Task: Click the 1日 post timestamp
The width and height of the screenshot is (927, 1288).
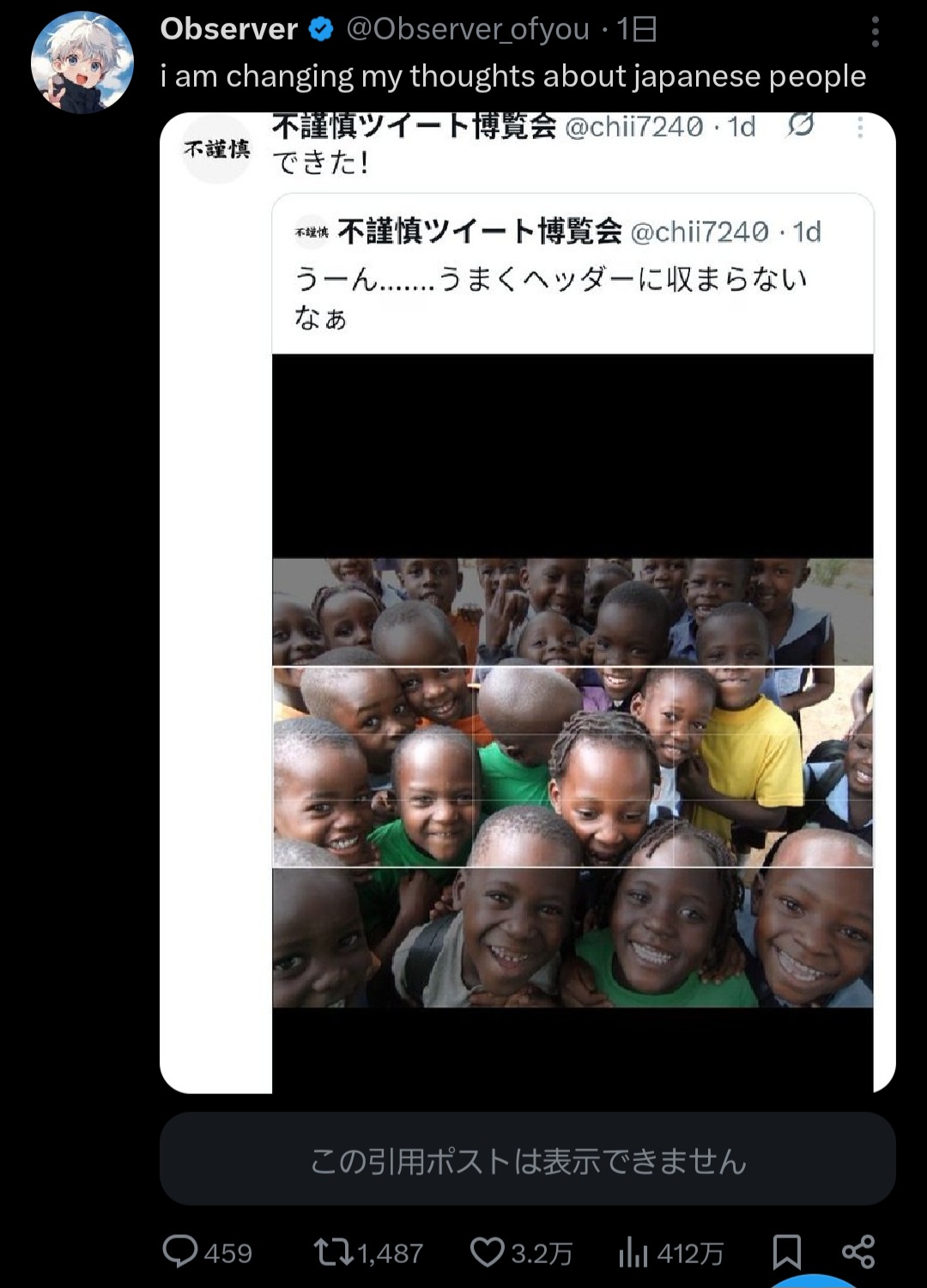Action: pyautogui.click(x=637, y=29)
